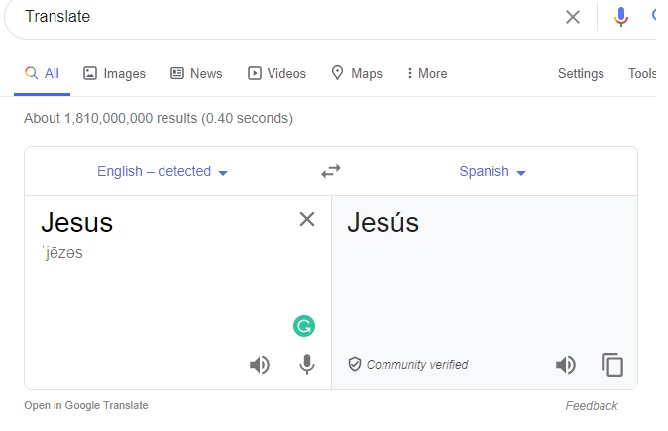The height and width of the screenshot is (431, 668).
Task: Open the source language dropdown
Action: click(163, 172)
